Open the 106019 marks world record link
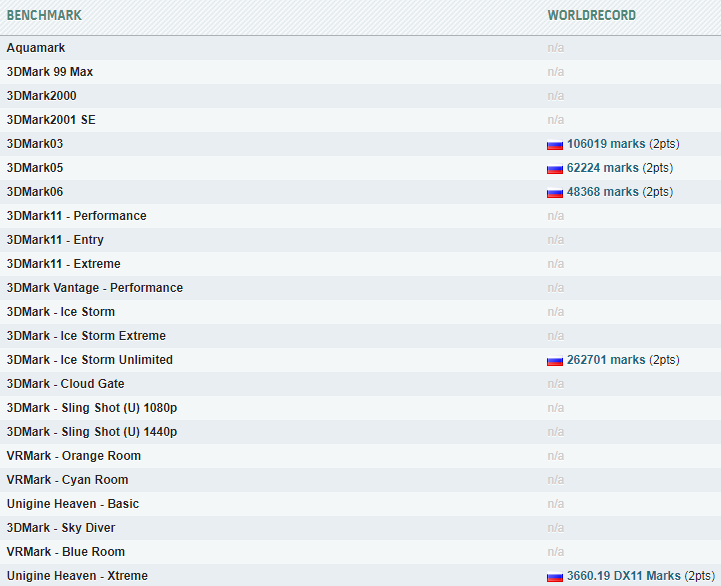 [x=605, y=144]
